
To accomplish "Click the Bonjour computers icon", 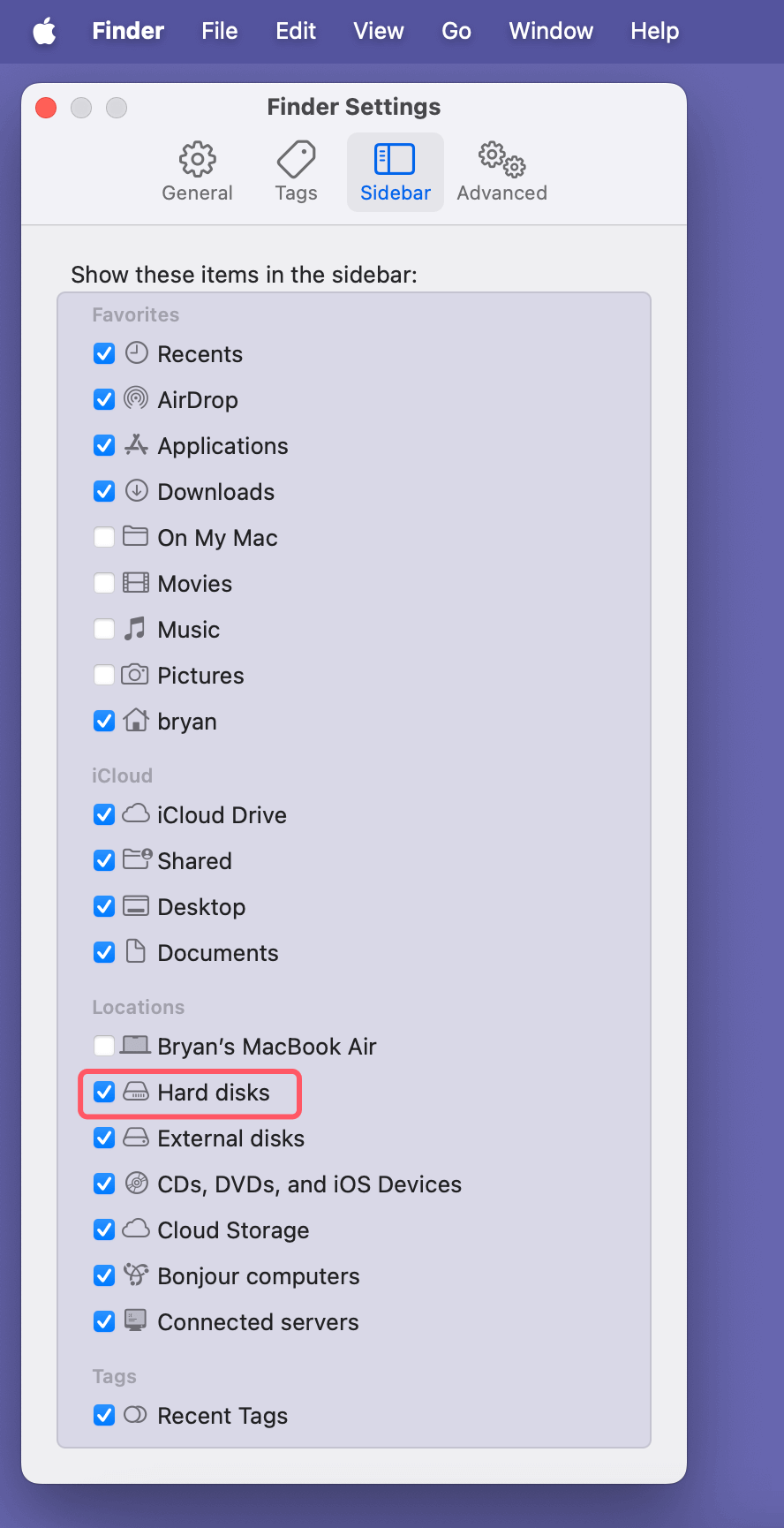I will click(136, 1275).
